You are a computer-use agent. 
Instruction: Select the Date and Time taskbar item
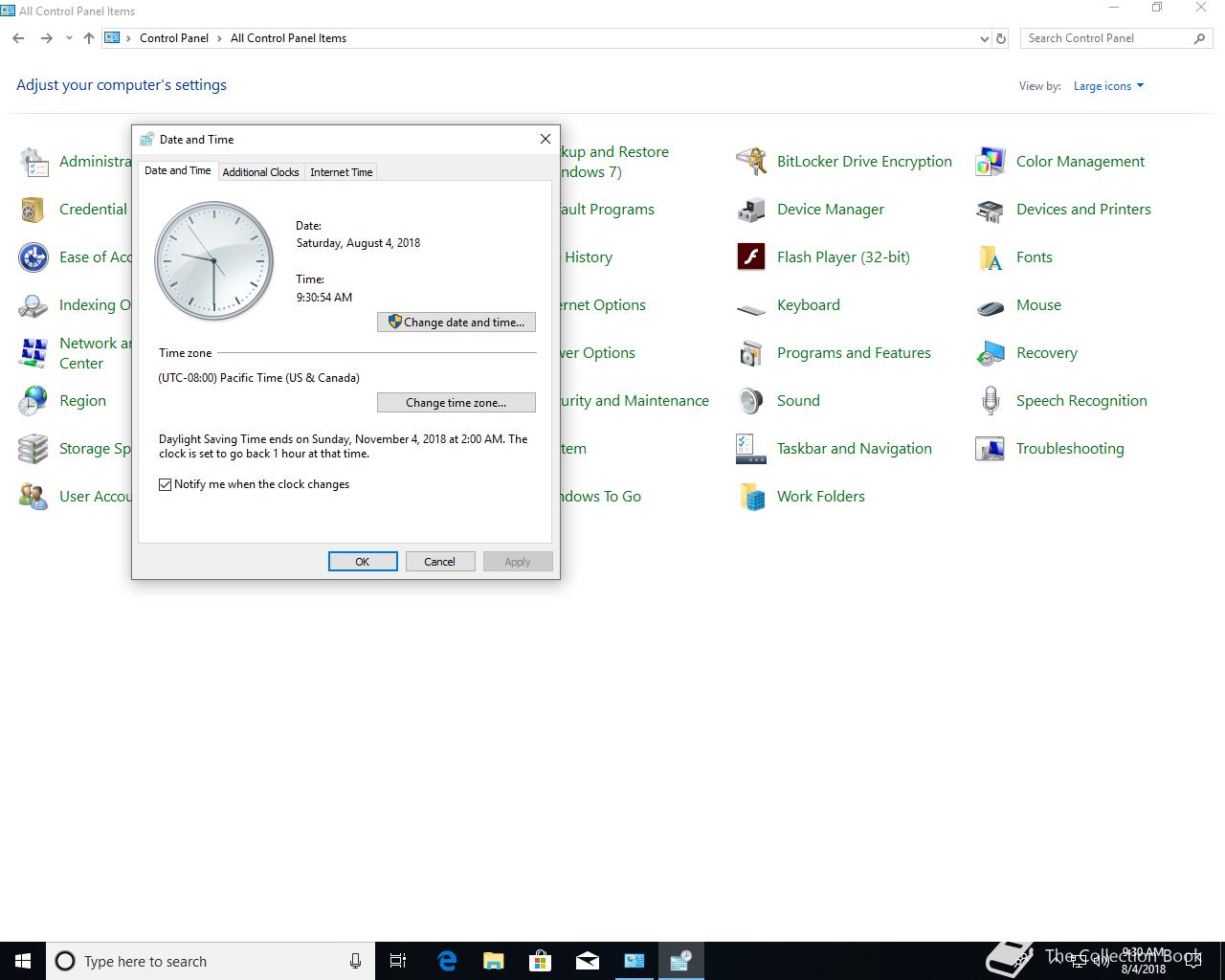tap(681, 961)
